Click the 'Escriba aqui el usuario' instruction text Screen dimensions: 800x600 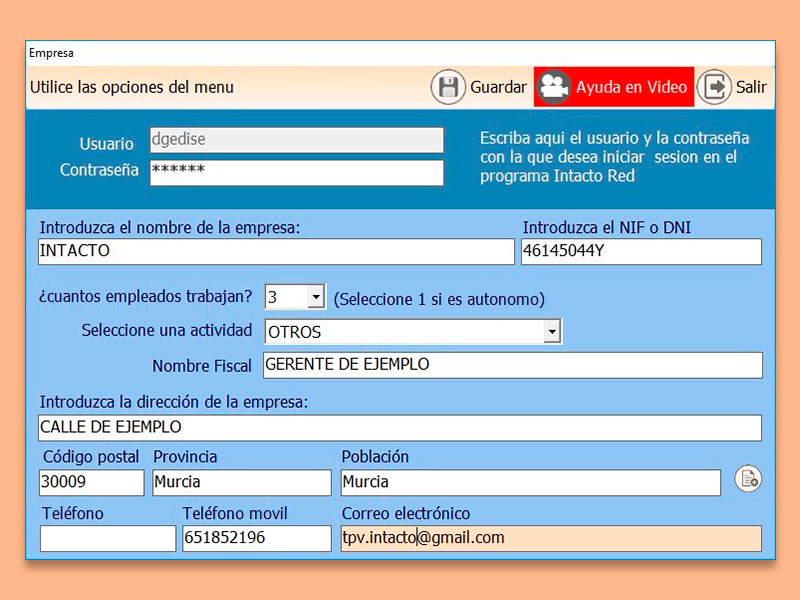[x=615, y=157]
